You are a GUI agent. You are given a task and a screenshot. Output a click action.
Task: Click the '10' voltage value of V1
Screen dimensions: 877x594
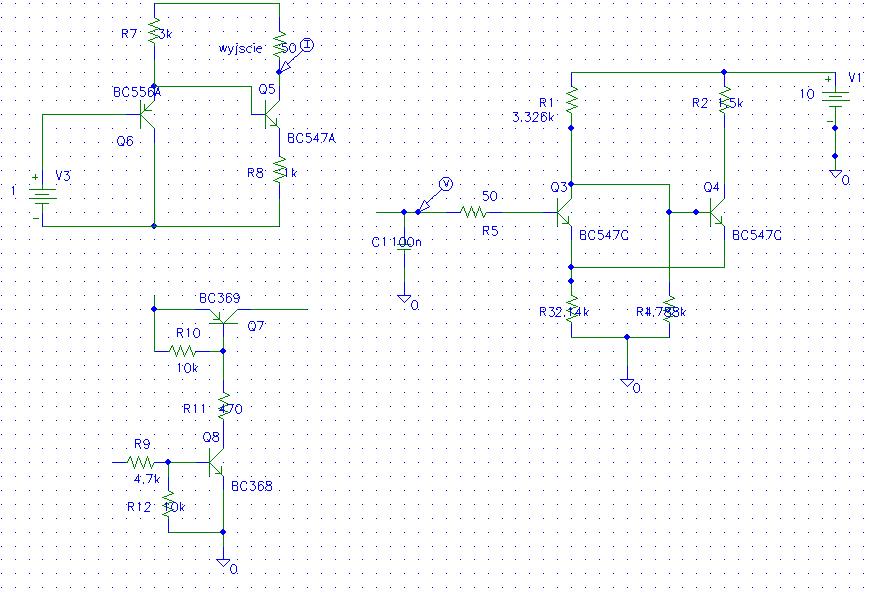(807, 93)
